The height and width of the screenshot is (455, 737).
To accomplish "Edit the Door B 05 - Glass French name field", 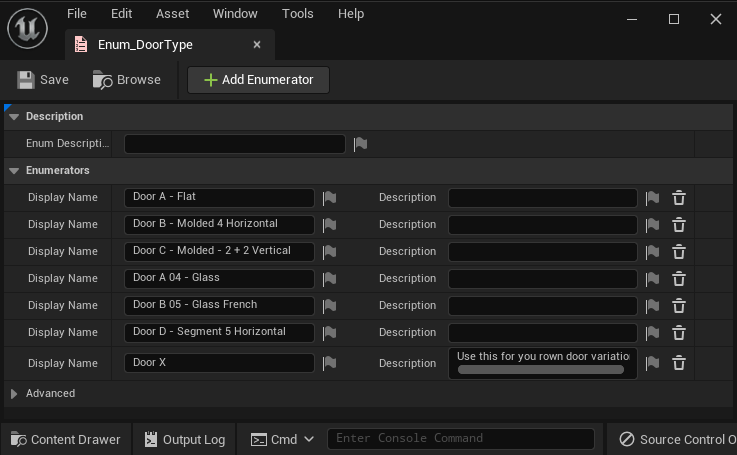I will (x=219, y=306).
